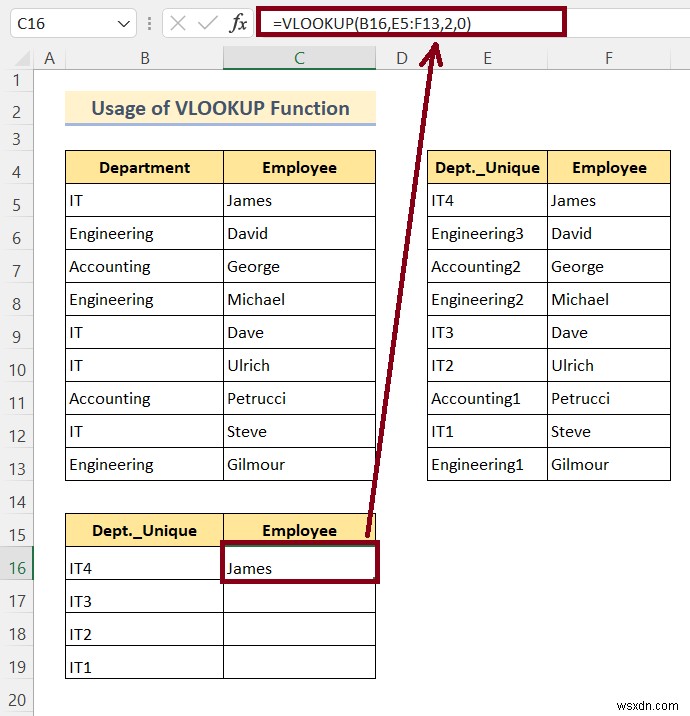The height and width of the screenshot is (716, 690).
Task: Select cell 'Petrucci' in column C
Action: click(x=299, y=398)
